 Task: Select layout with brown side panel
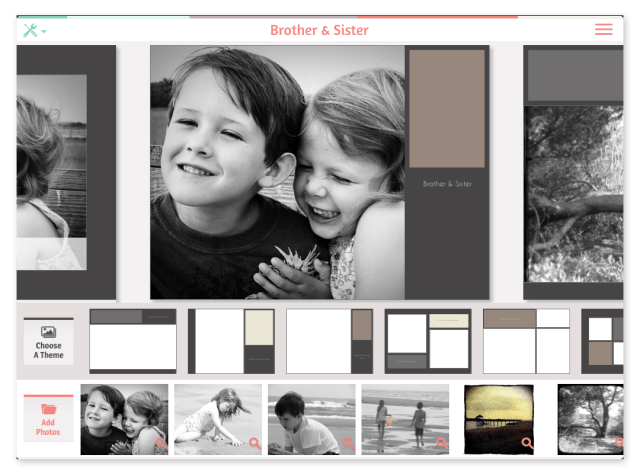[329, 341]
